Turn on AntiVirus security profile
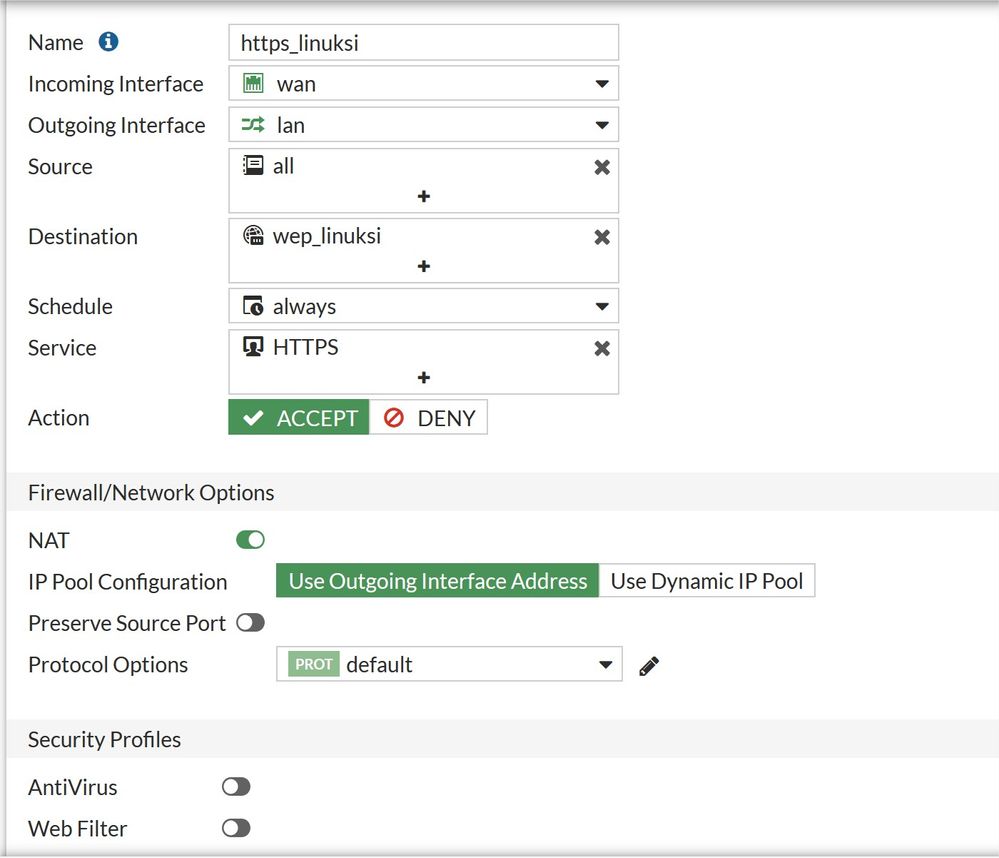This screenshot has height=858, width=999. pos(236,787)
